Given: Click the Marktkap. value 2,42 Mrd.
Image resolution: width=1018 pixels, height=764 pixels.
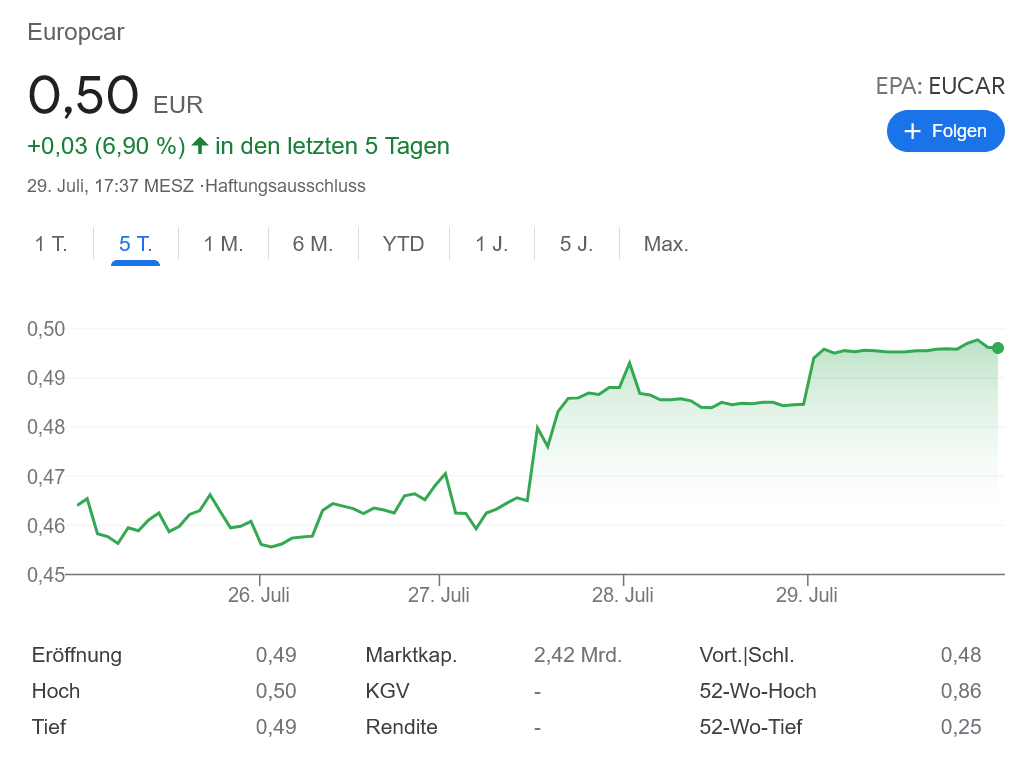Looking at the screenshot, I should pyautogui.click(x=578, y=656).
